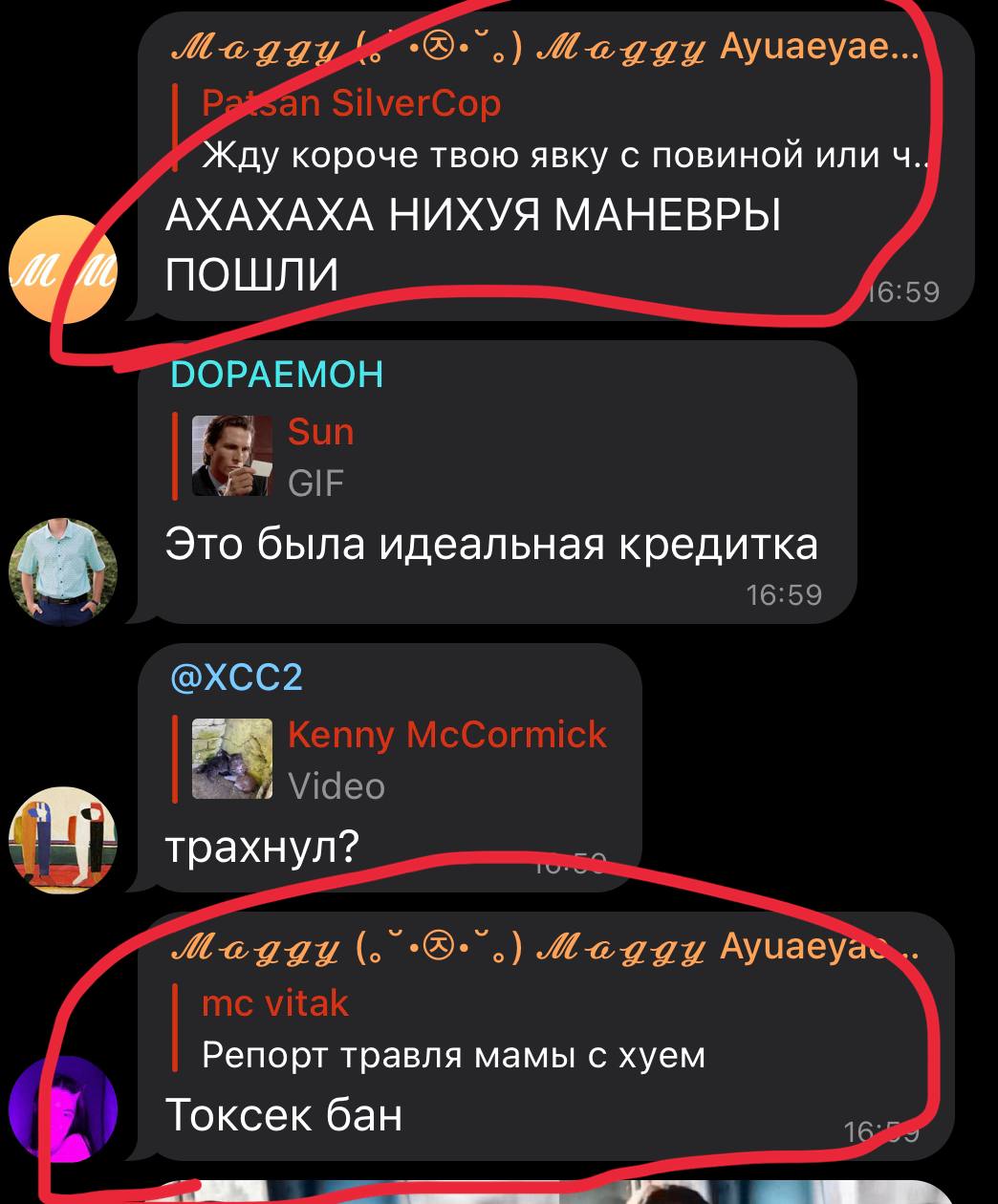Select the 'Токсек бан' message text

(x=283, y=1114)
